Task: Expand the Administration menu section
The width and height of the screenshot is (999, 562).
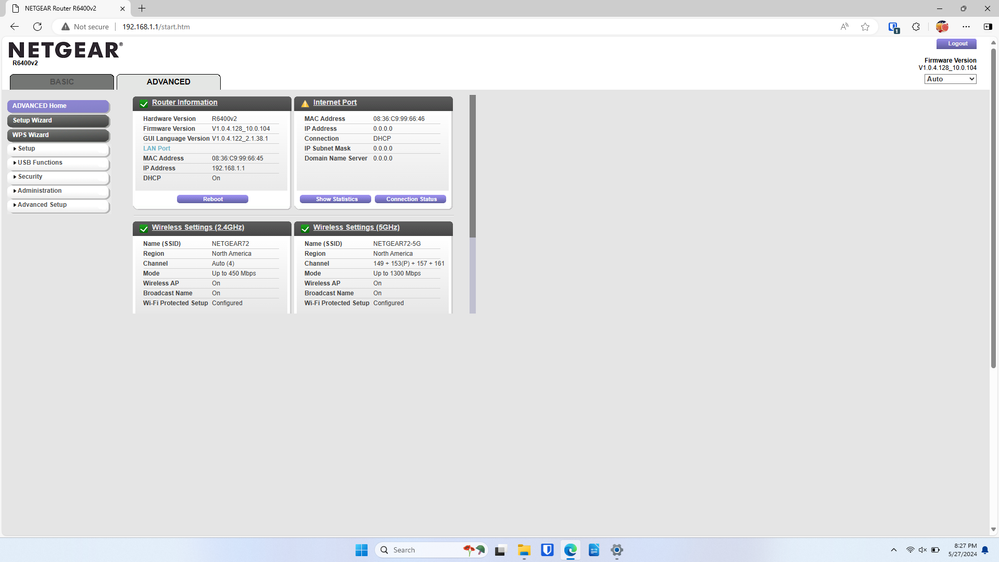Action: (58, 191)
